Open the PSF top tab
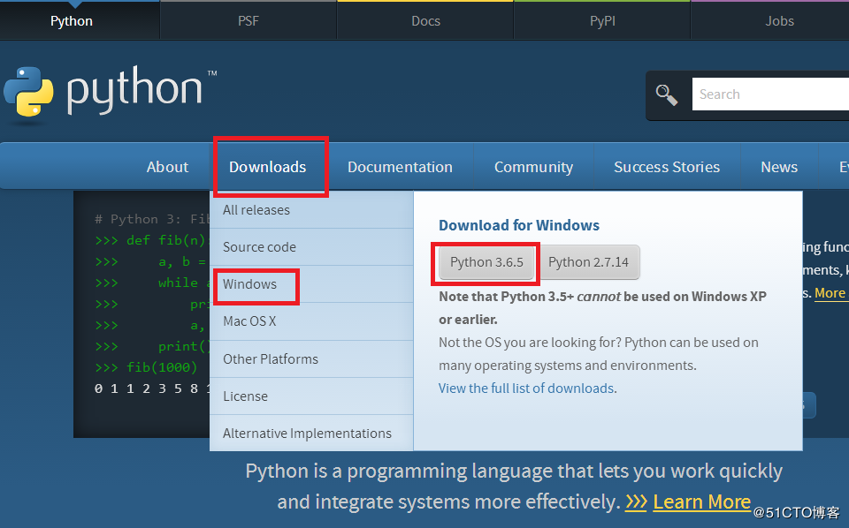The image size is (849, 528). pyautogui.click(x=249, y=21)
